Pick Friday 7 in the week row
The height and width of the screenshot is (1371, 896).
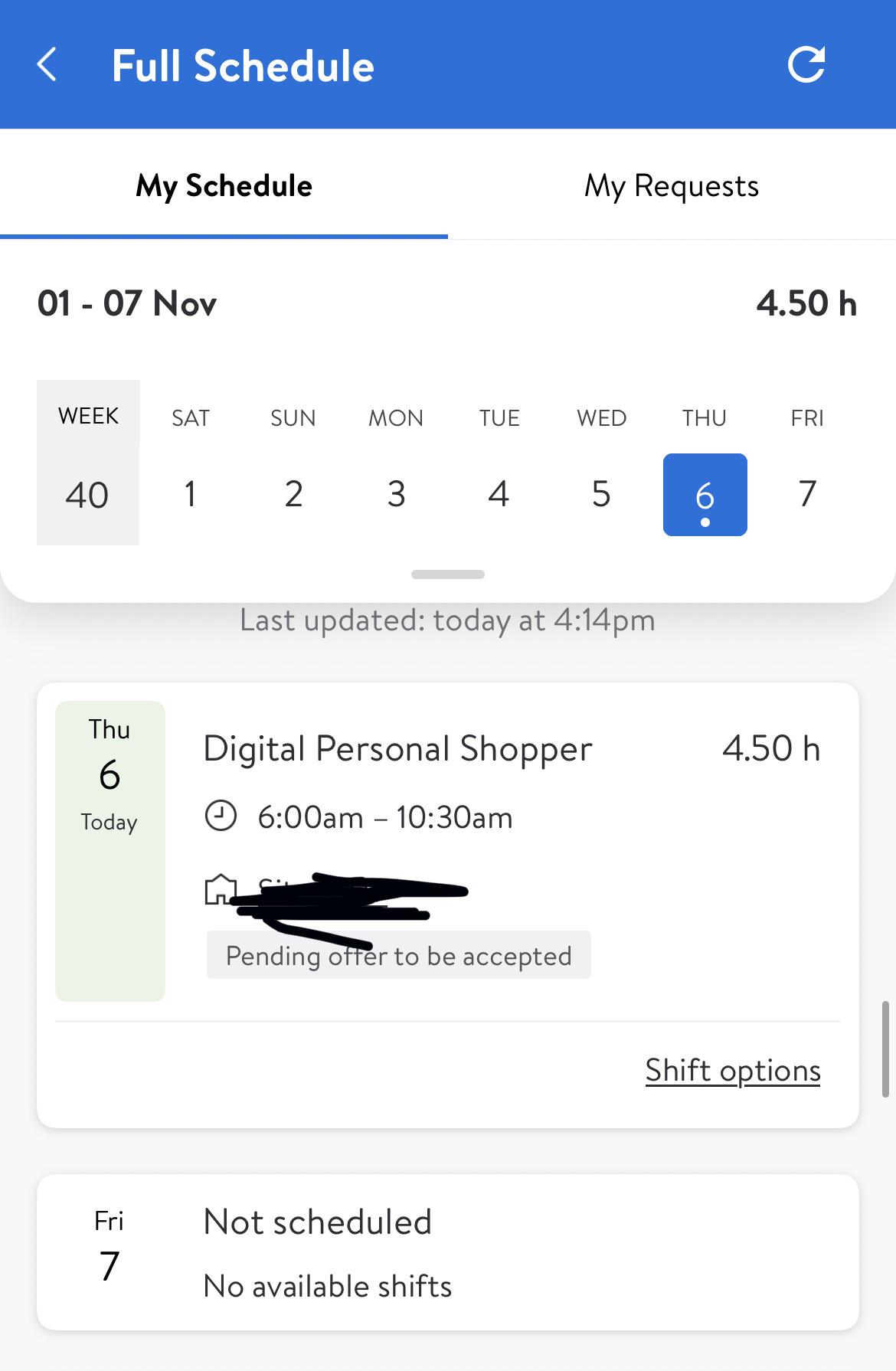pos(807,494)
